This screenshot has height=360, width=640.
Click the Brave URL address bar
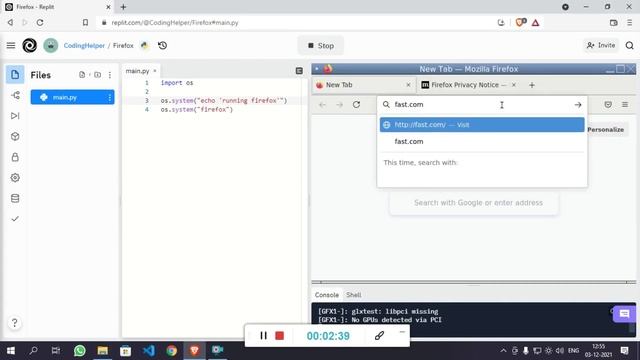tap(298, 23)
